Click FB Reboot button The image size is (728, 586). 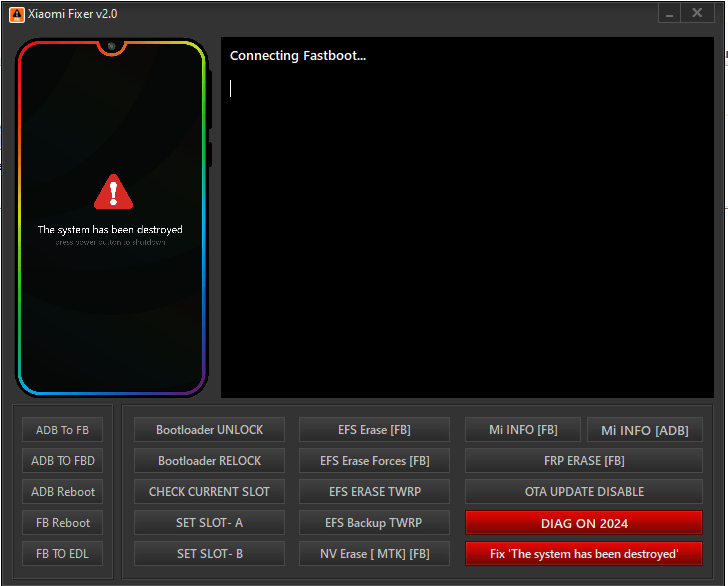(62, 523)
